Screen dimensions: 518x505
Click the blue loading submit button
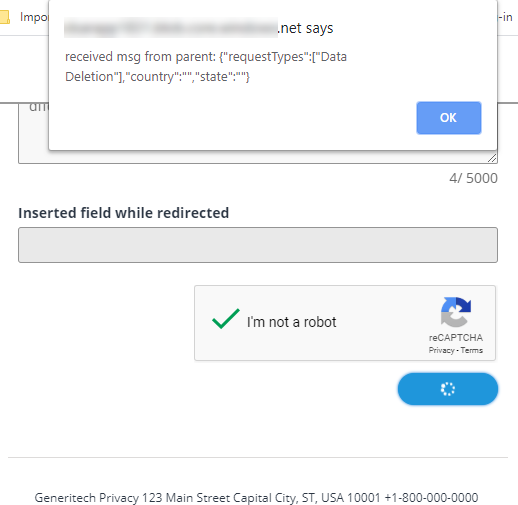point(448,389)
